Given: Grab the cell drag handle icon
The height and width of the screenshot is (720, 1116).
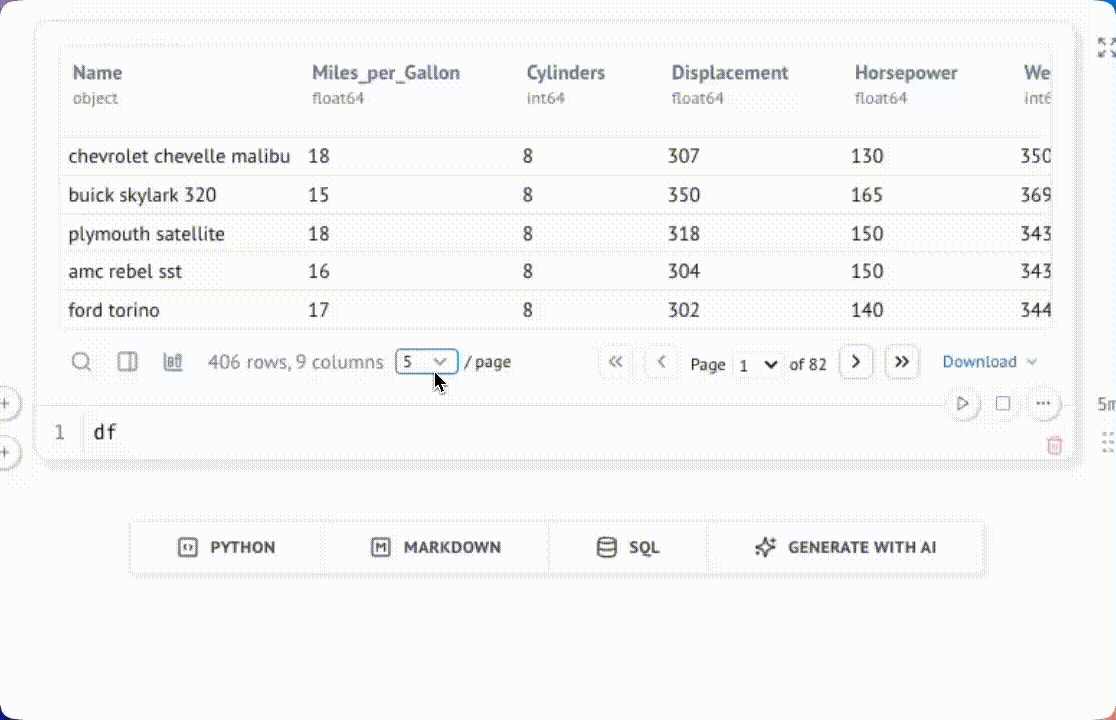Looking at the screenshot, I should click(1108, 442).
